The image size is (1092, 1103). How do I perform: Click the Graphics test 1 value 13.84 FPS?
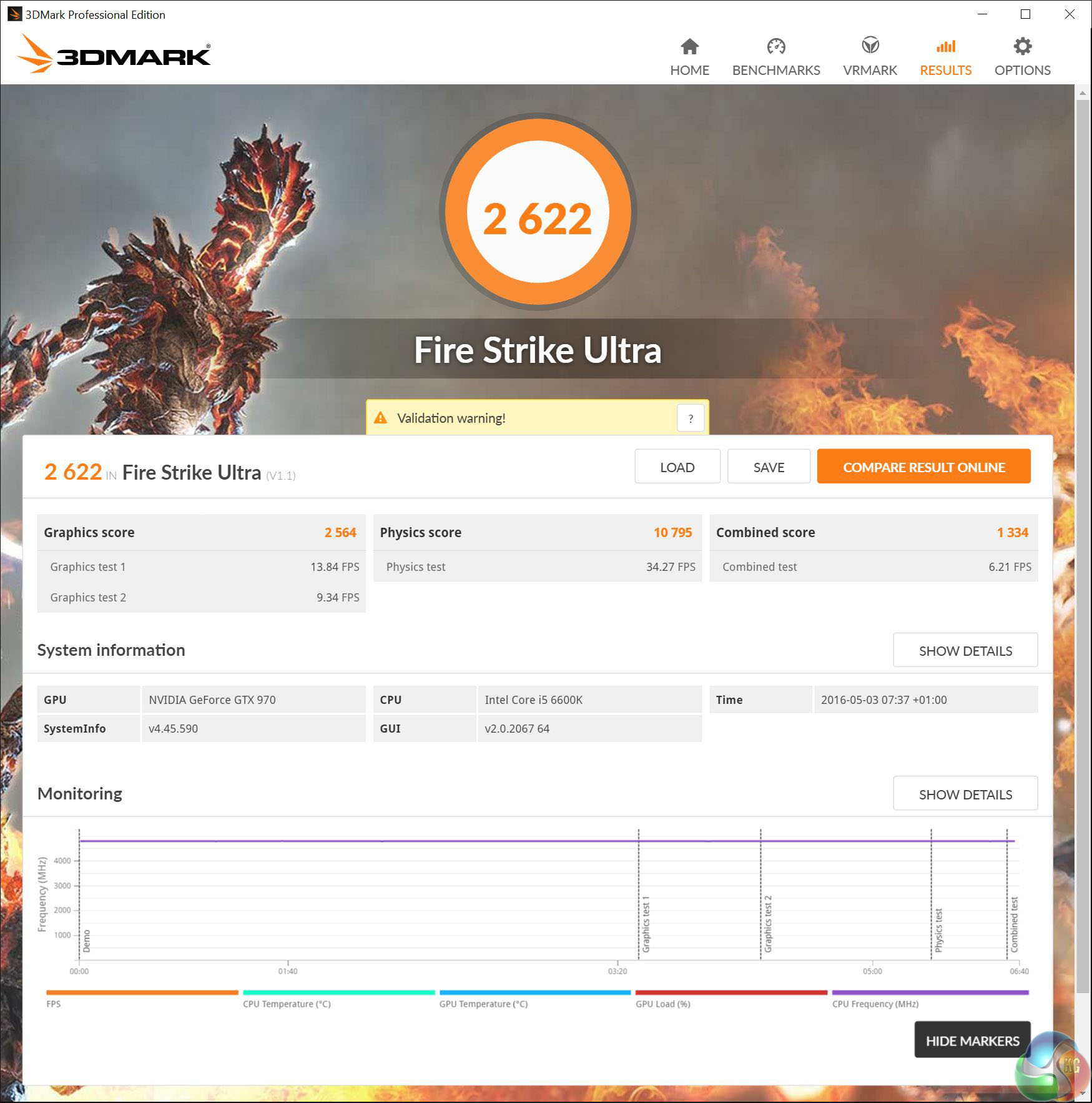[335, 566]
